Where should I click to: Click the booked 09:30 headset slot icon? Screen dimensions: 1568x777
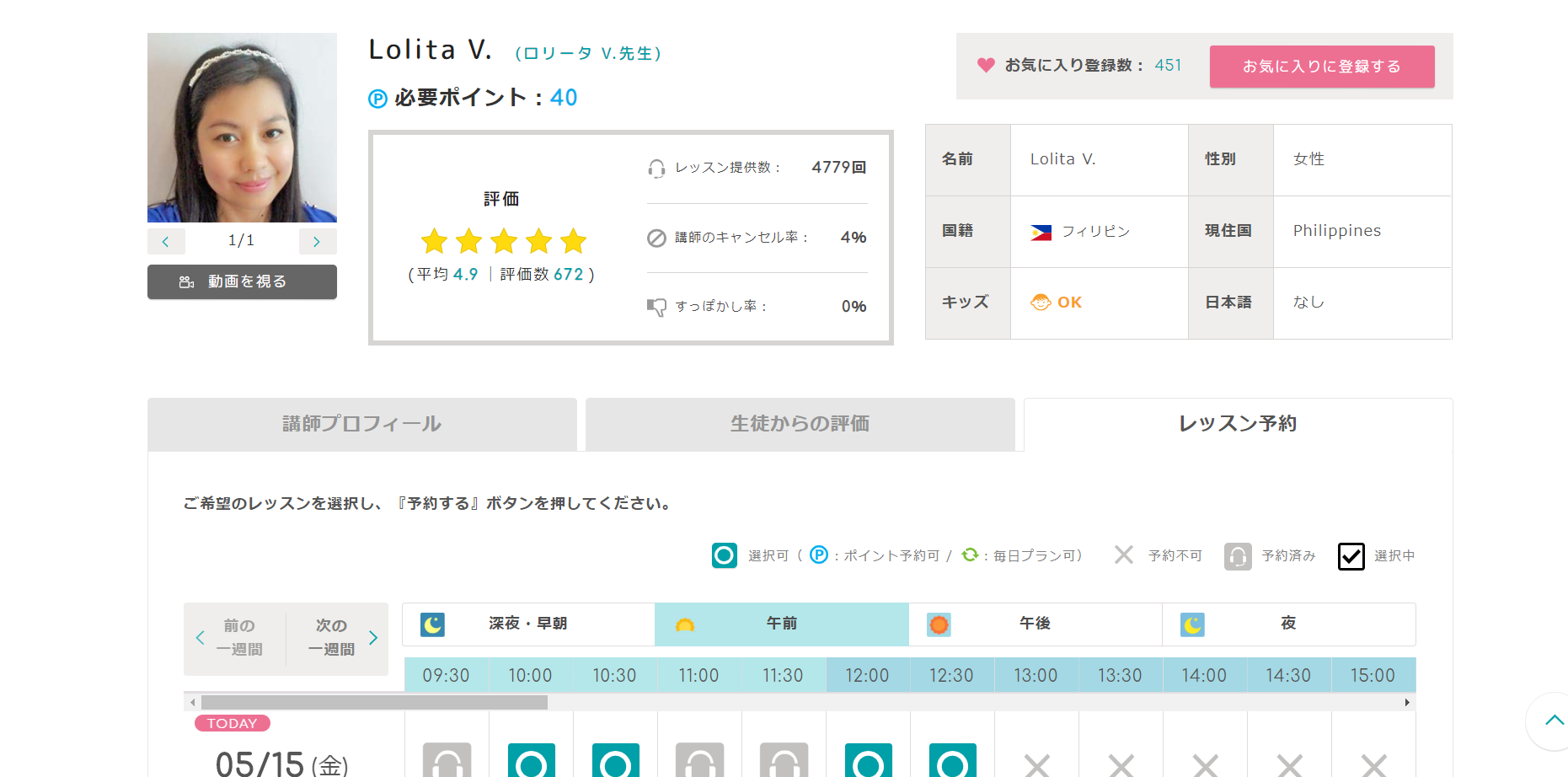[x=447, y=760]
